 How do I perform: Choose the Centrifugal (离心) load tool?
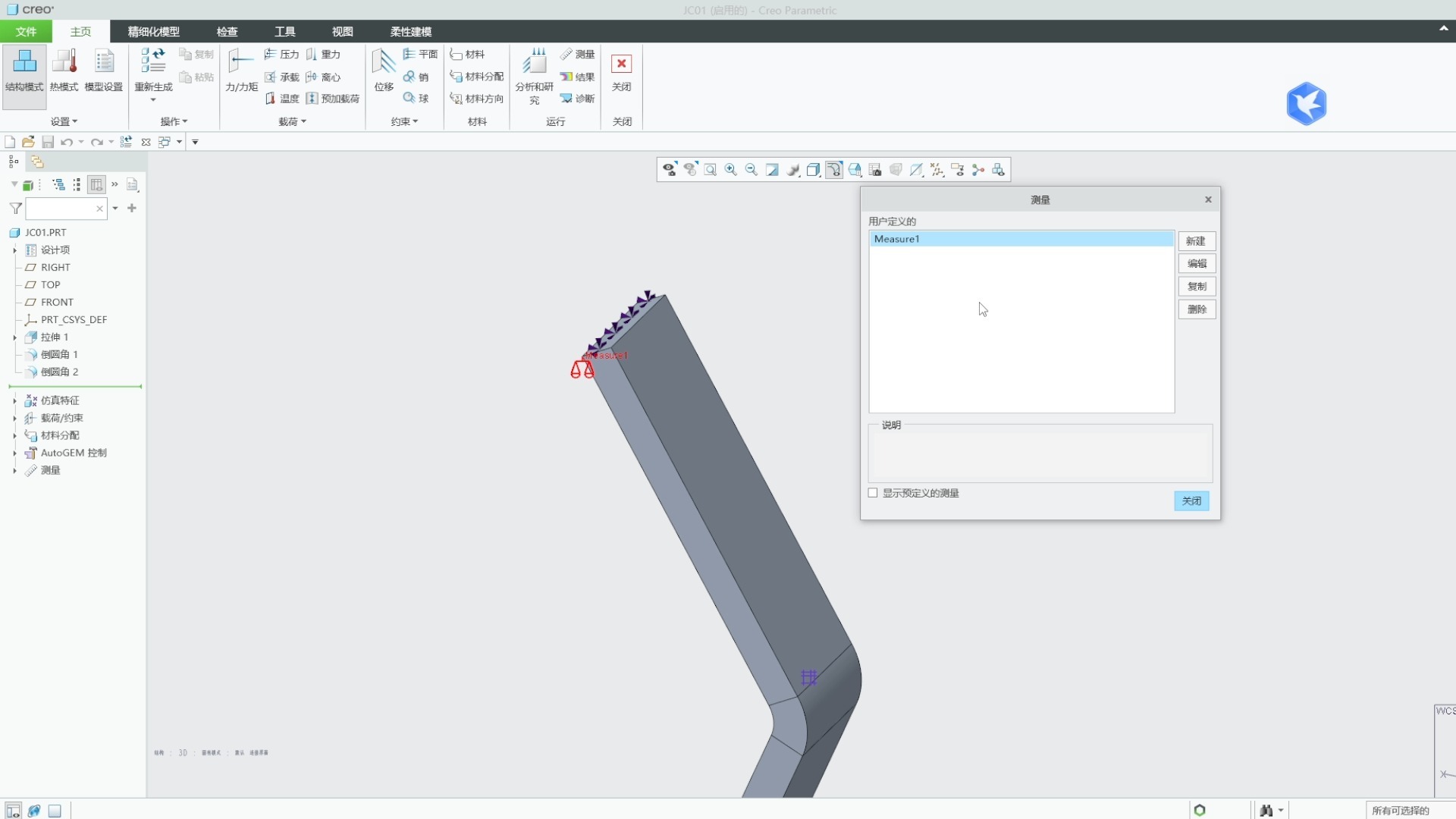coord(323,77)
